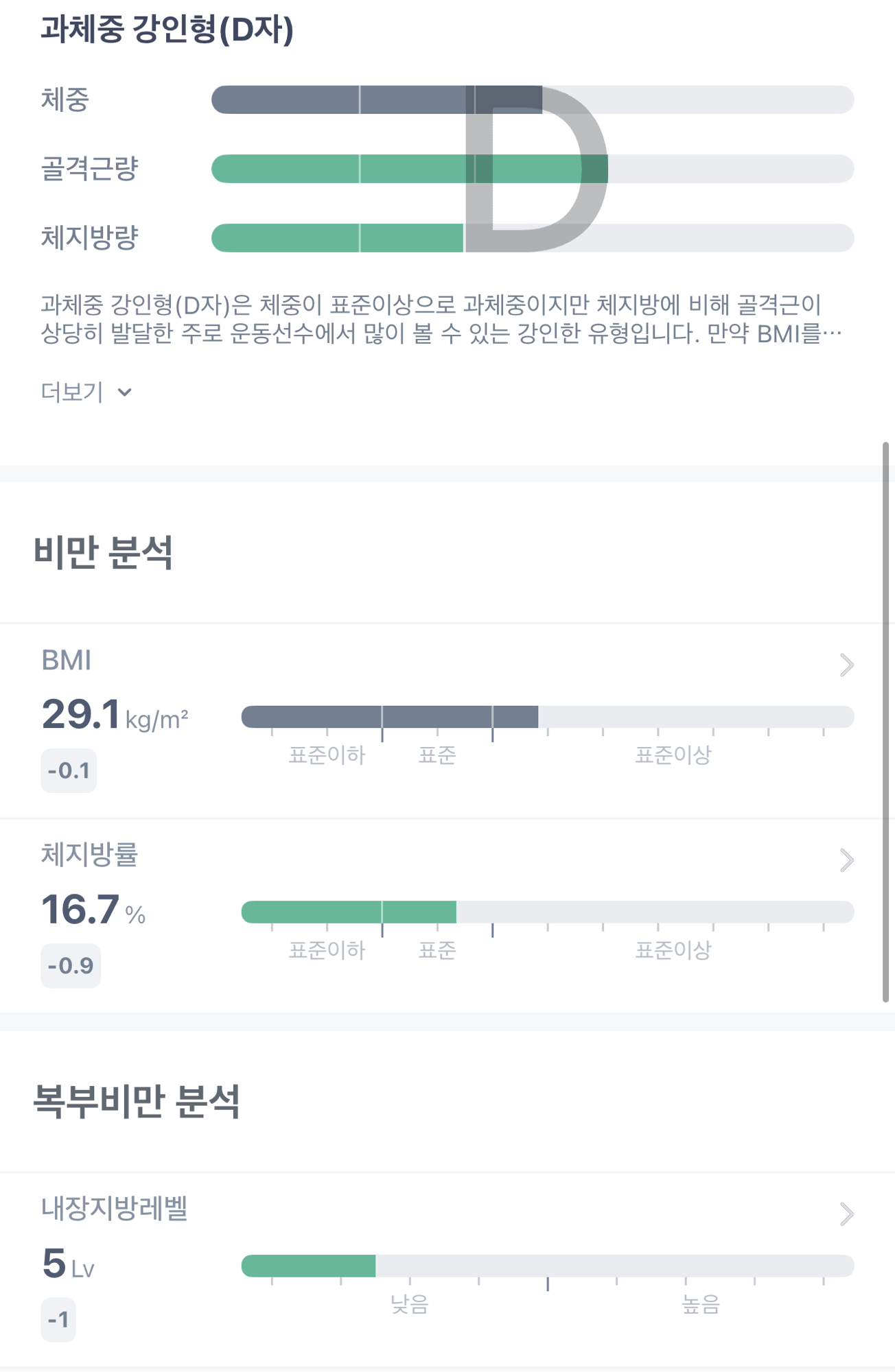Viewport: 895px width, 1372px height.
Task: Select the BMI gauge bar
Action: 547,717
